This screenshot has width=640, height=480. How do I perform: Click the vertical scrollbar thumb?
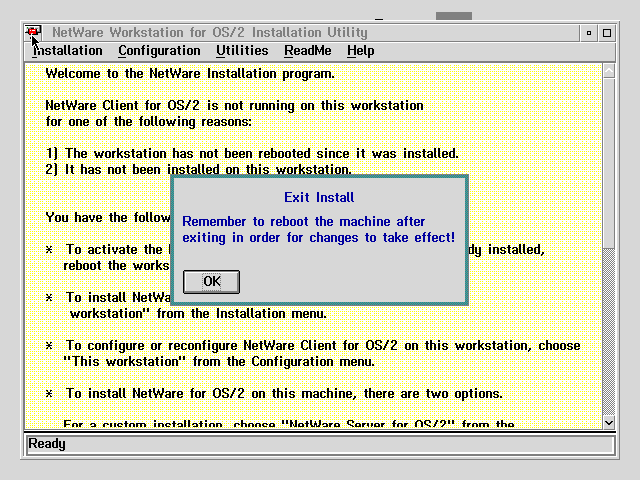pyautogui.click(x=609, y=163)
